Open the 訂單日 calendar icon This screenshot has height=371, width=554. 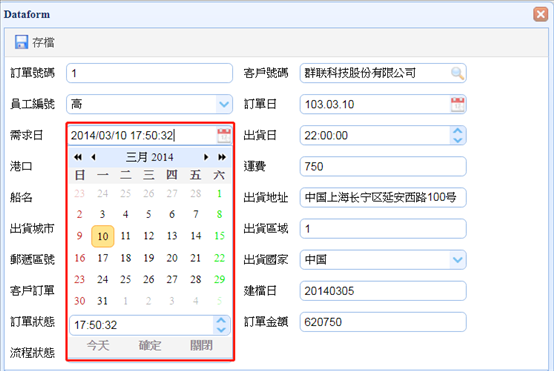coord(458,104)
